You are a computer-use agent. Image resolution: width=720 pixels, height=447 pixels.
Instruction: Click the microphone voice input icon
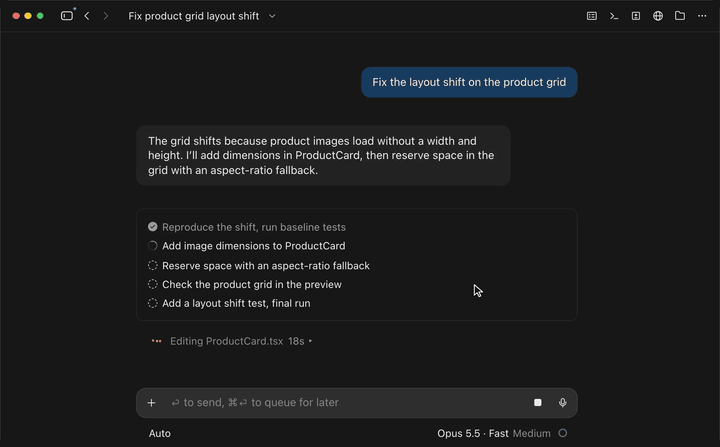(x=562, y=403)
